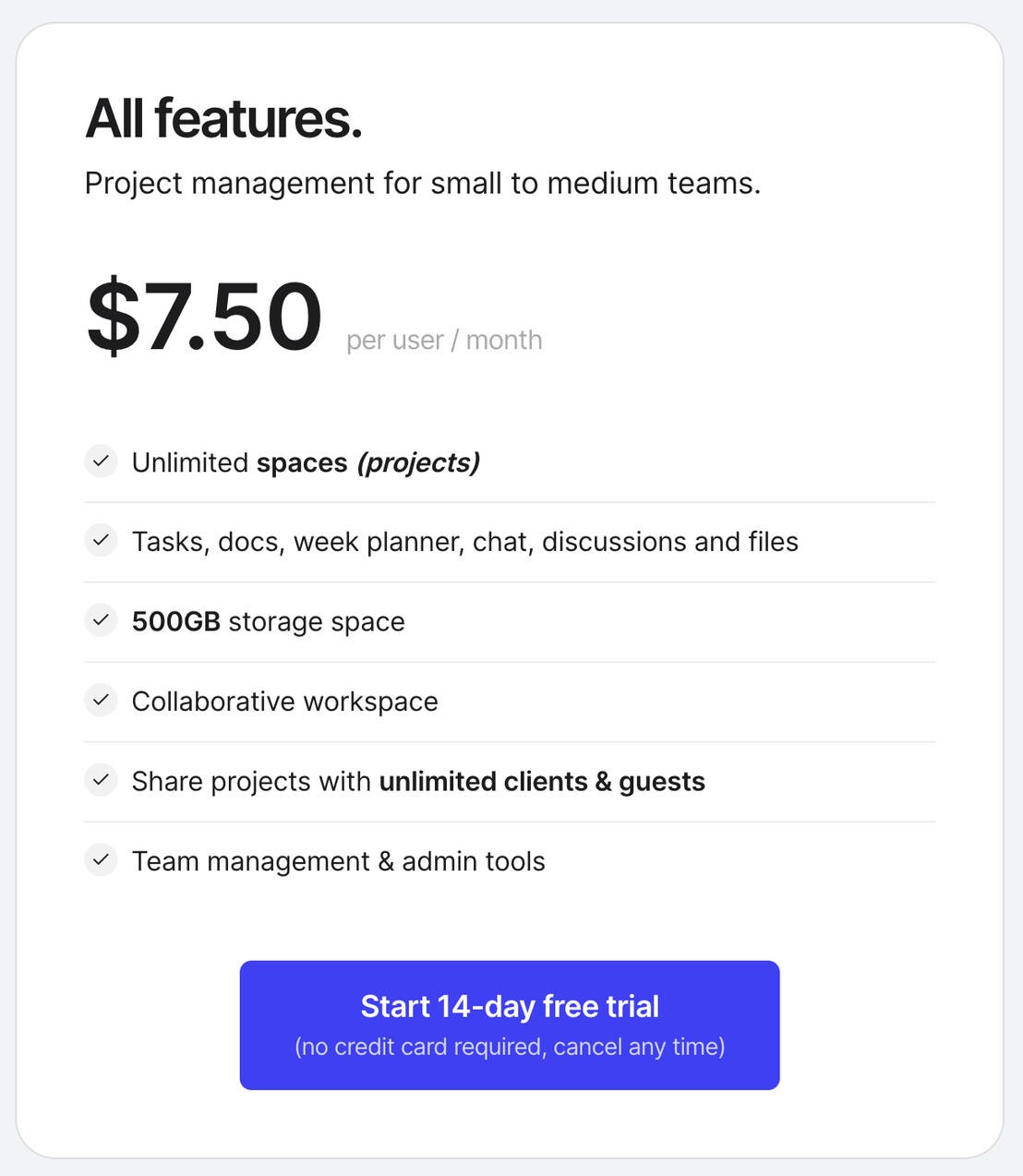Image resolution: width=1023 pixels, height=1176 pixels.
Task: Click the per user / month label
Action: click(444, 340)
